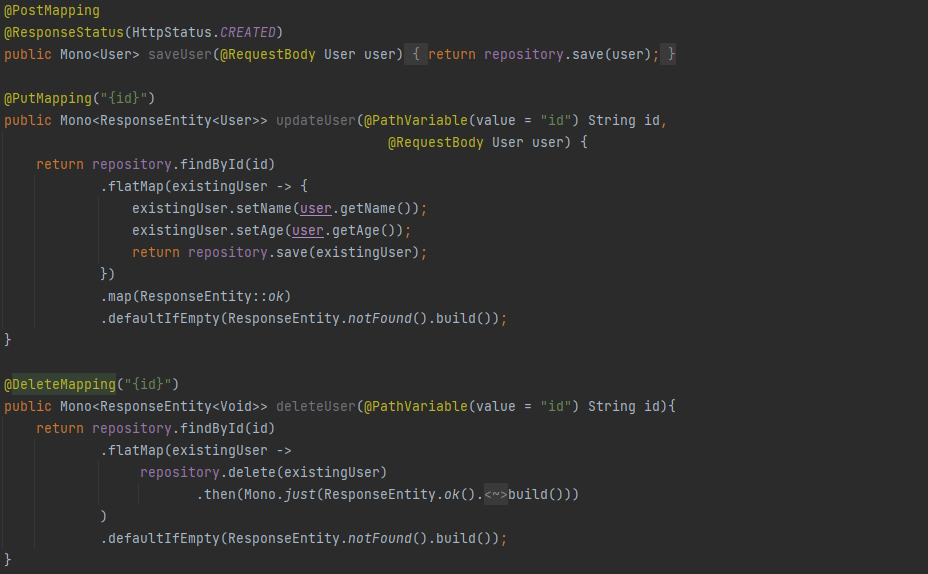Place cursor on setAge call

click(x=260, y=231)
